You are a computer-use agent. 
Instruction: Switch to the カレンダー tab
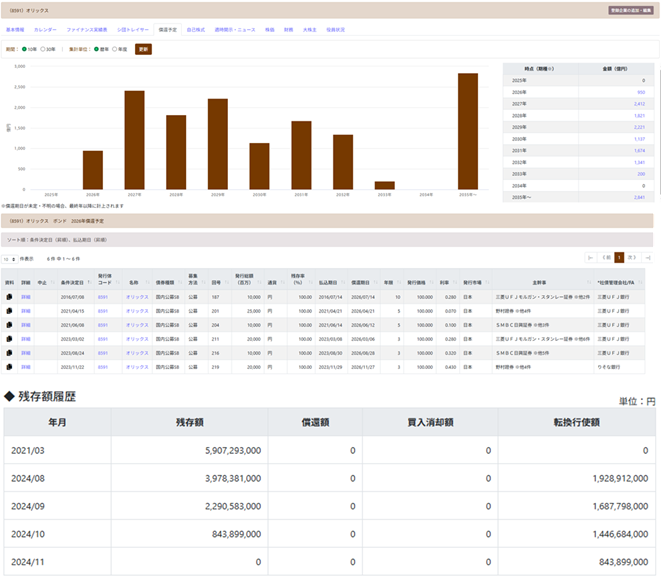pos(45,30)
